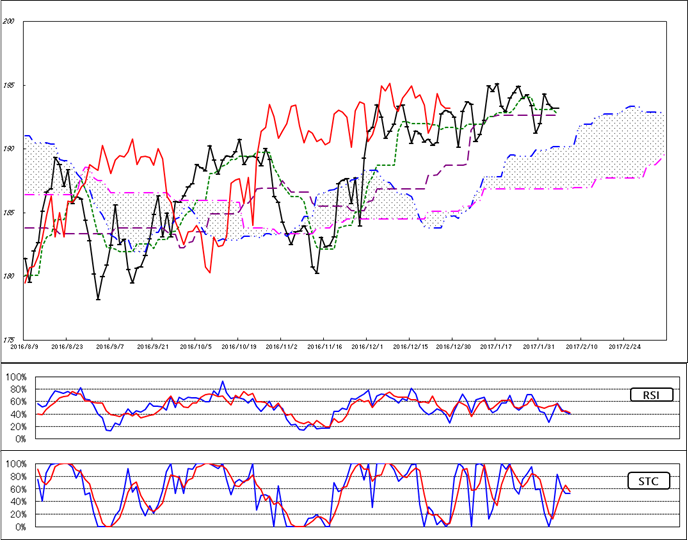Image resolution: width=688 pixels, height=540 pixels.
Task: Click the 2017/2/24 date axis label
Action: [626, 347]
